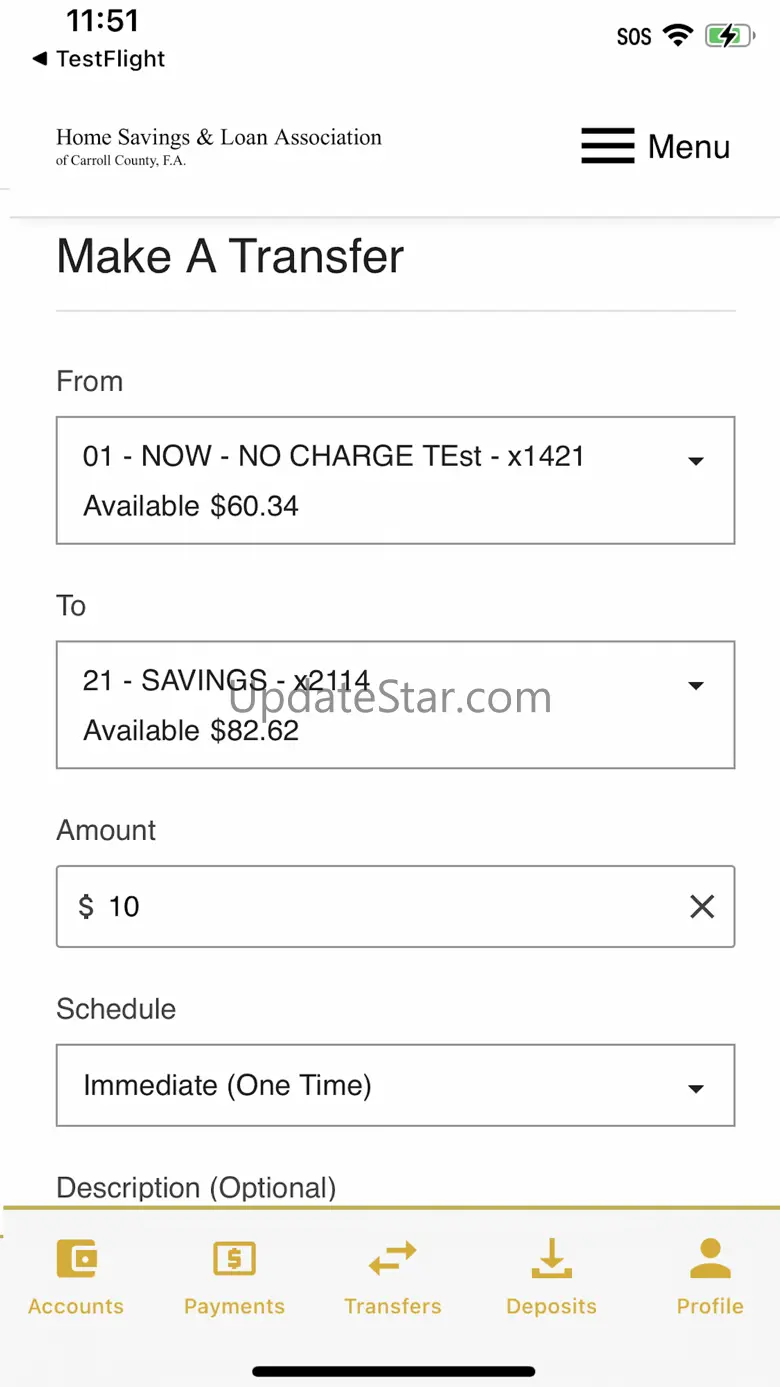Return to TestFlight via back arrow
Image resolution: width=780 pixels, height=1387 pixels.
point(40,59)
